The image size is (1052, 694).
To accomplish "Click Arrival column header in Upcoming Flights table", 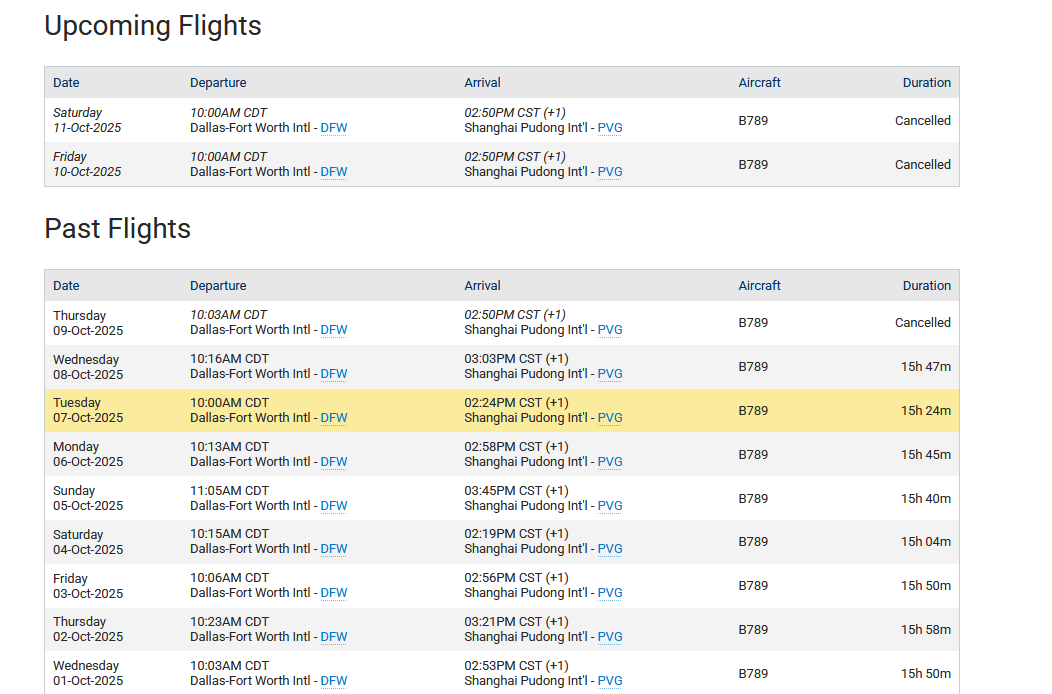I will 482,83.
